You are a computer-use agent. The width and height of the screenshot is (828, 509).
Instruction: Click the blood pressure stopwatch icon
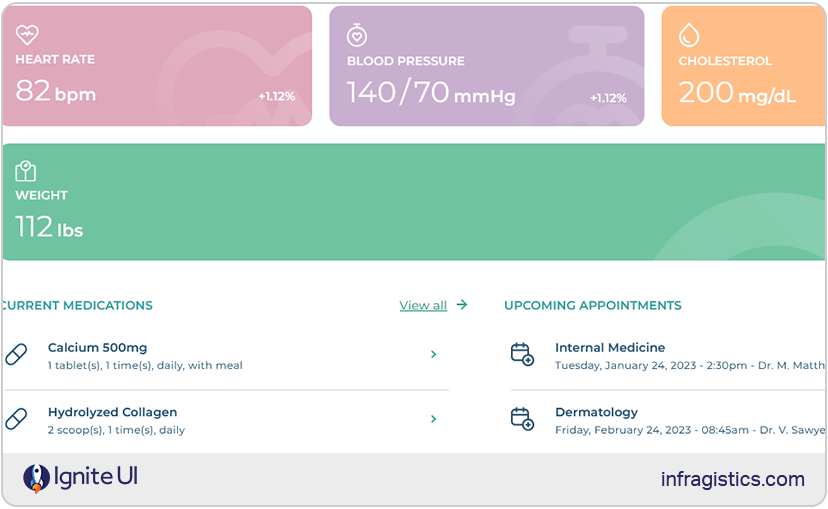(357, 36)
